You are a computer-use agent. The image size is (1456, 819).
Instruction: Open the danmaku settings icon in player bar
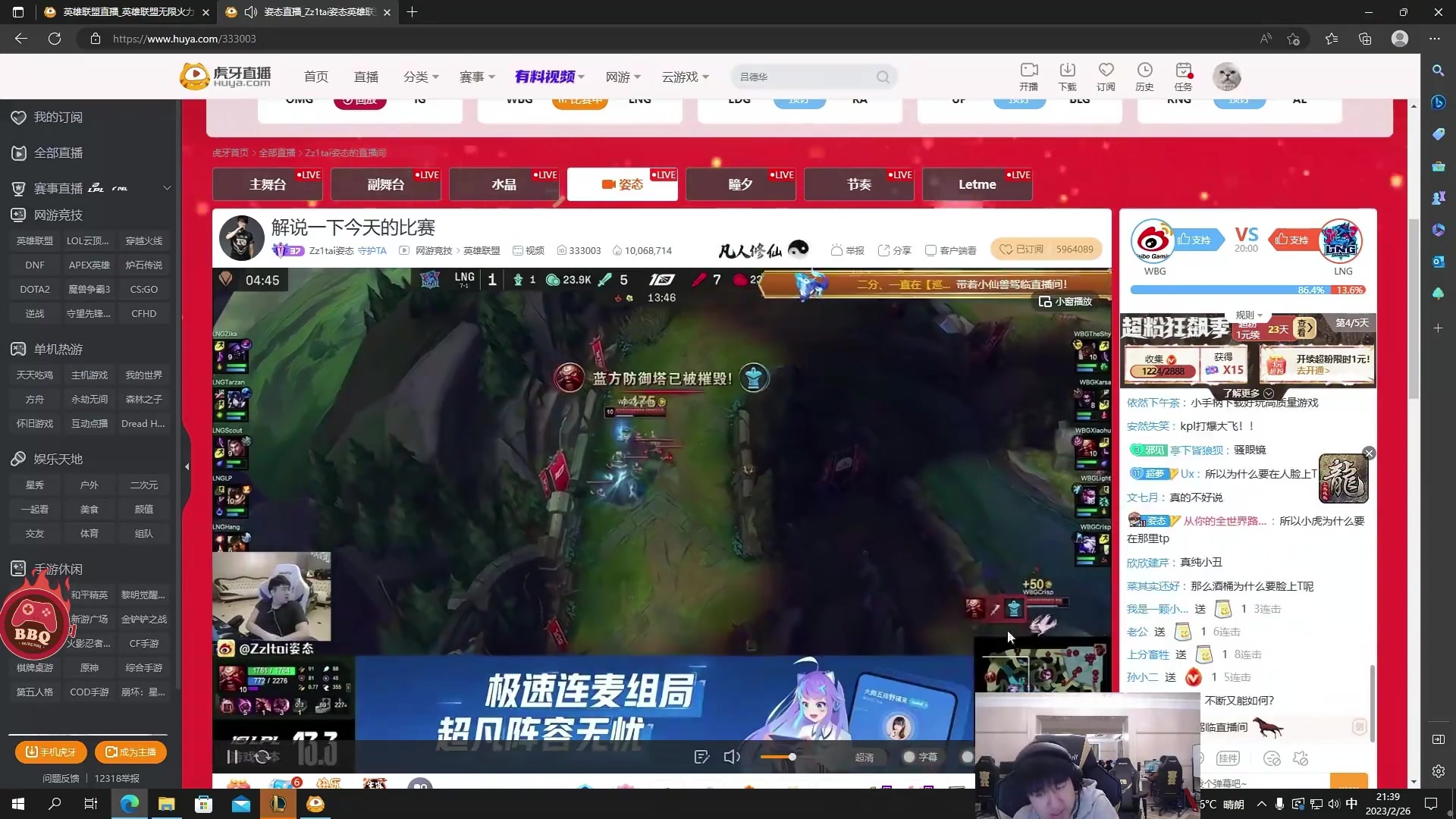click(701, 757)
